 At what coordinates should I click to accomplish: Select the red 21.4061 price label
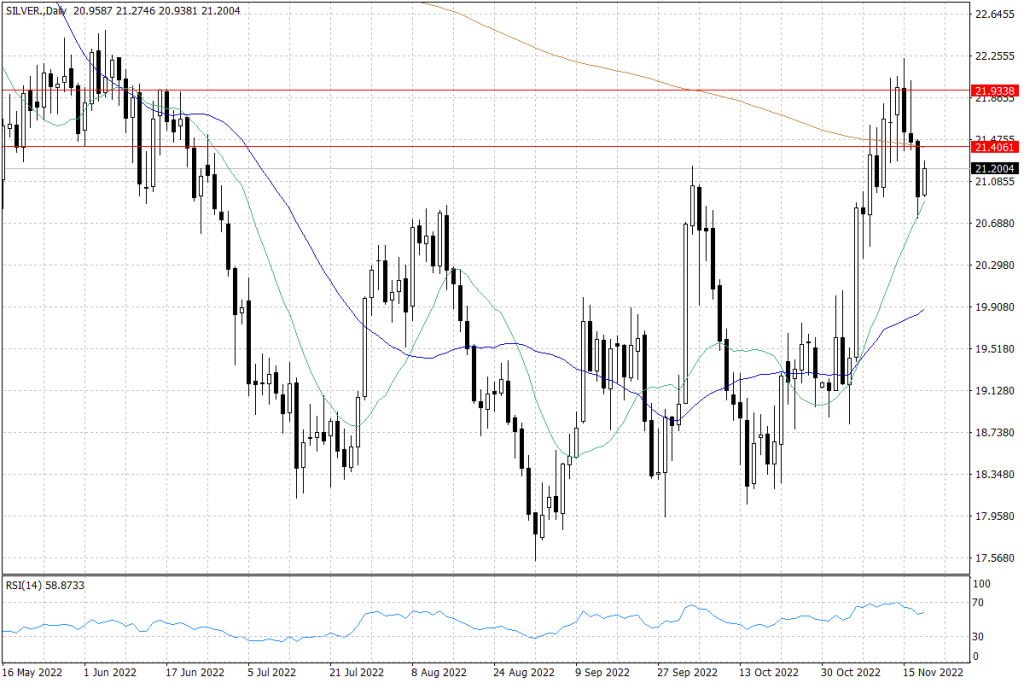point(994,147)
